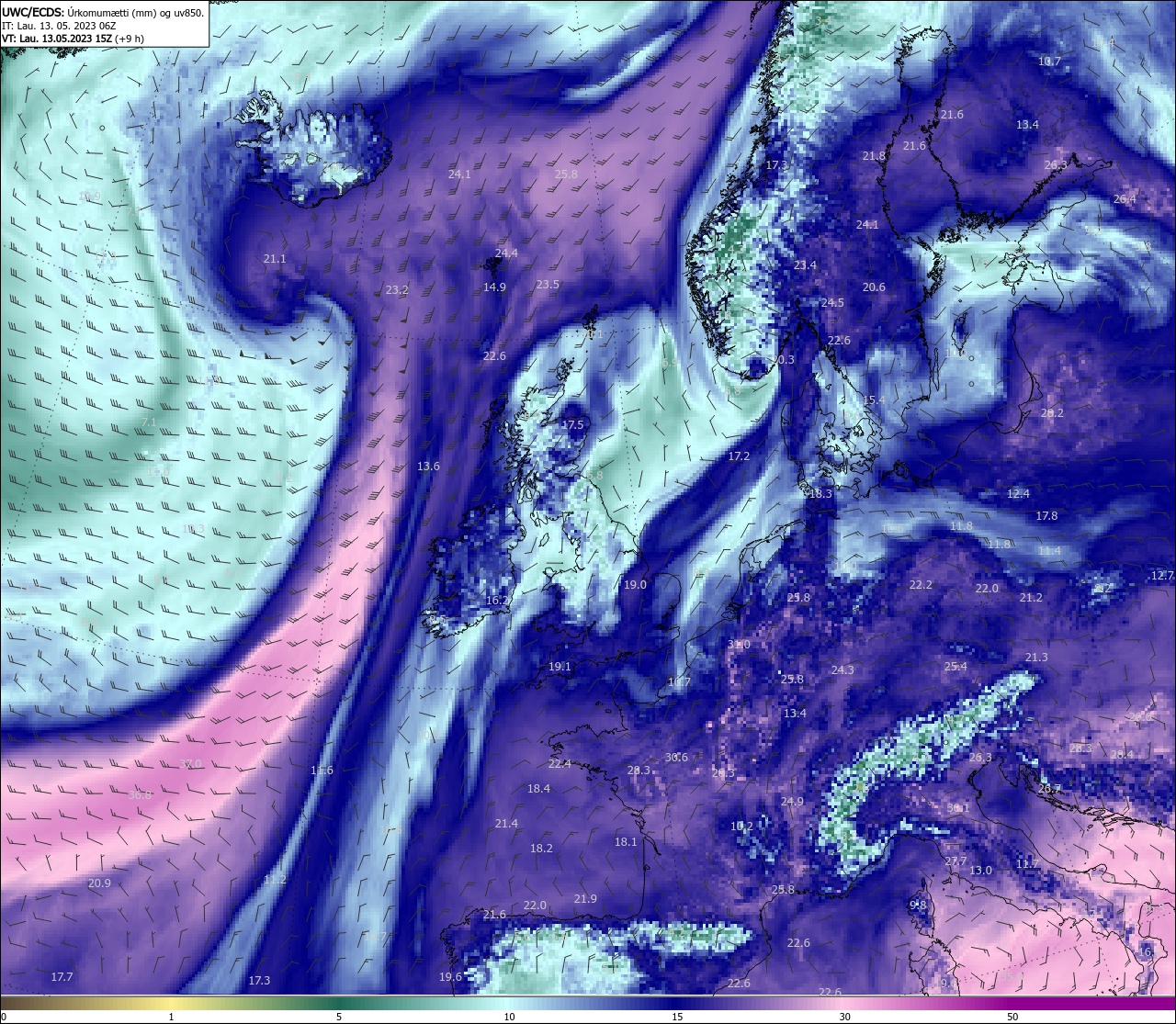1176x1024 pixels.
Task: Click the 11.2 value label
Action: click(x=275, y=879)
